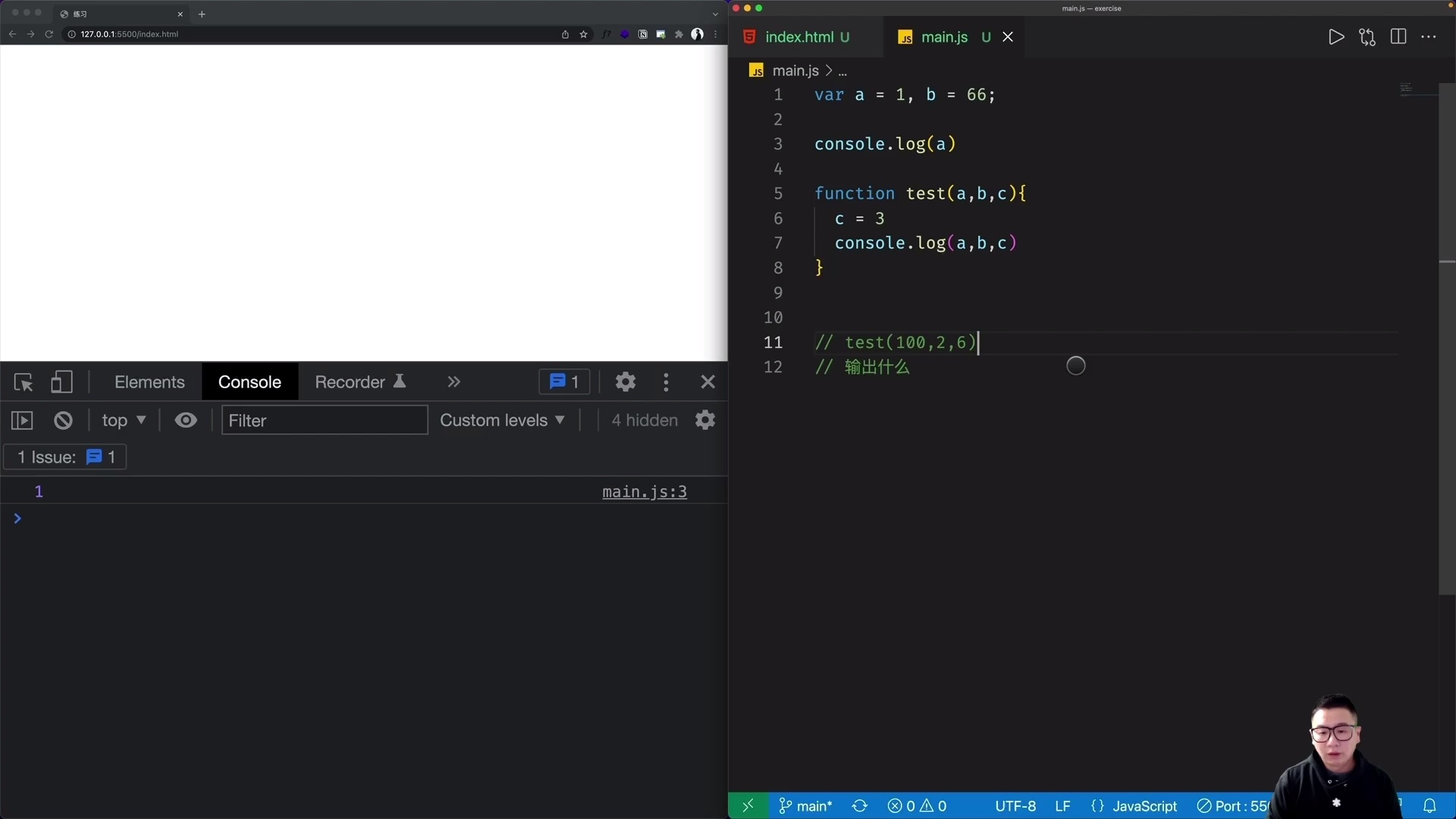The width and height of the screenshot is (1456, 819).
Task: Toggle device emulation mode in DevTools
Action: coord(61,381)
